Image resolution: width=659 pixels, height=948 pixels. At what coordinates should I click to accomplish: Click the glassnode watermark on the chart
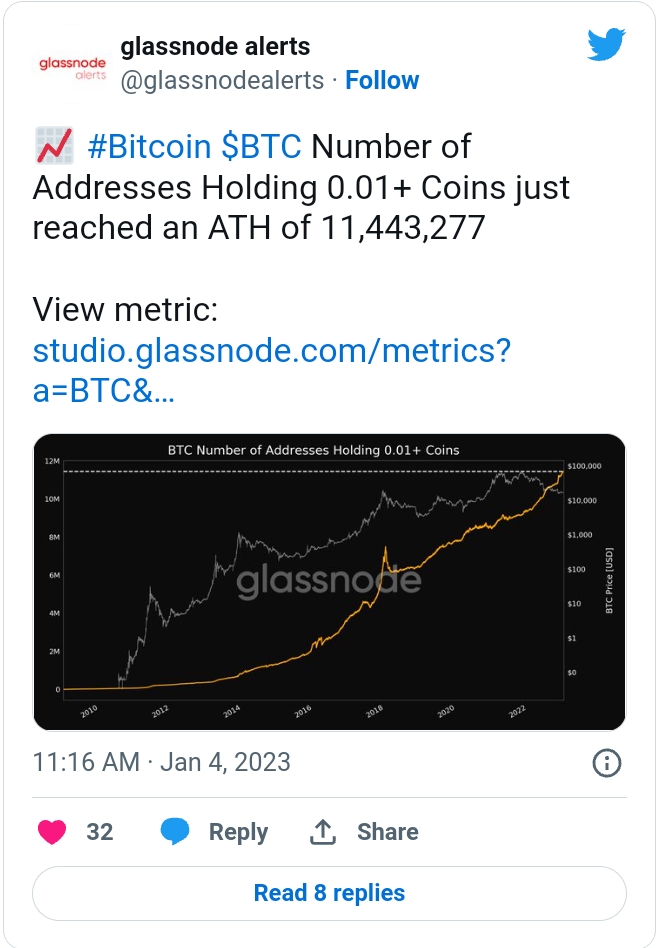tap(329, 581)
